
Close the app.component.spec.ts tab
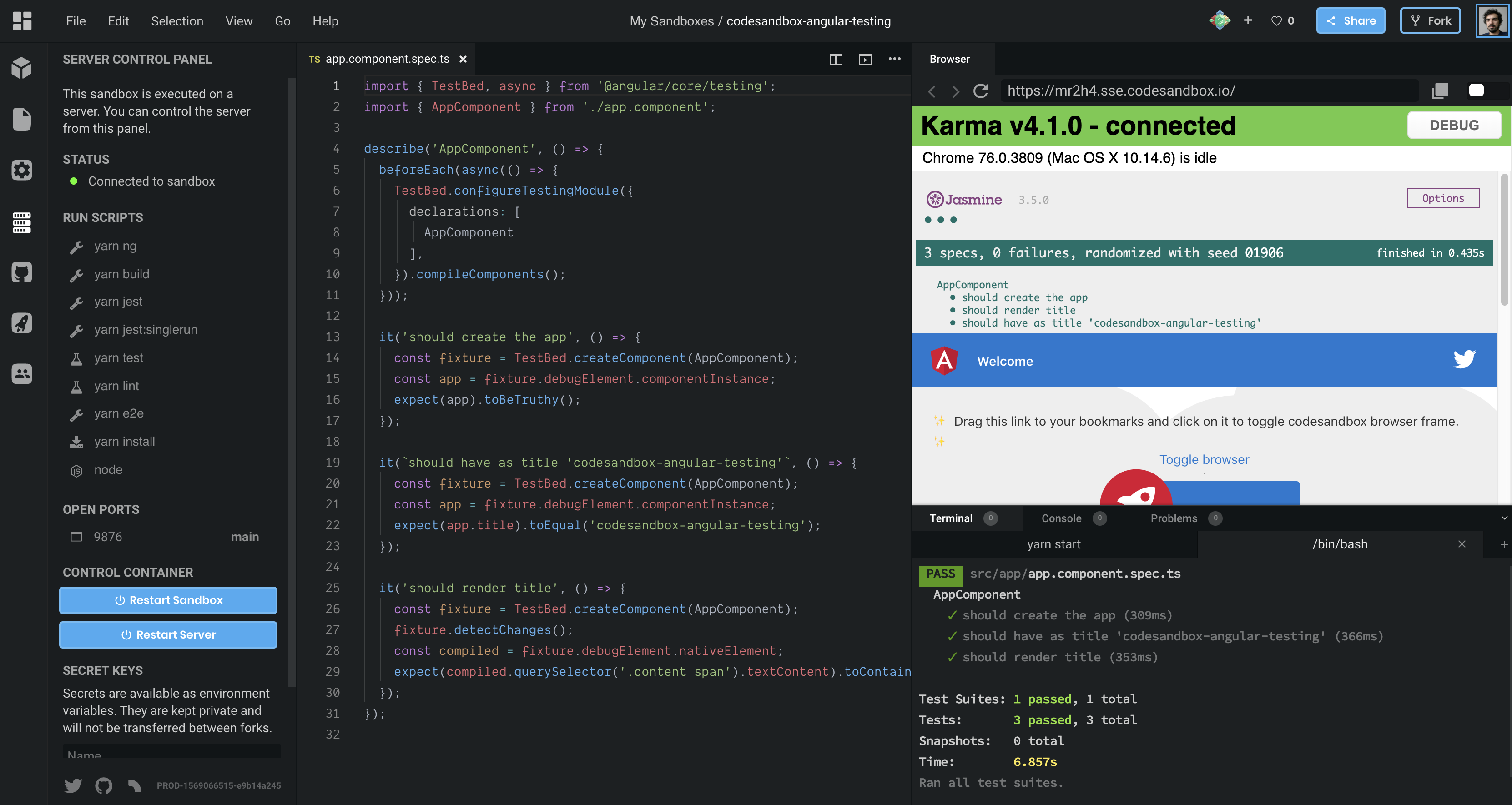pyautogui.click(x=463, y=59)
